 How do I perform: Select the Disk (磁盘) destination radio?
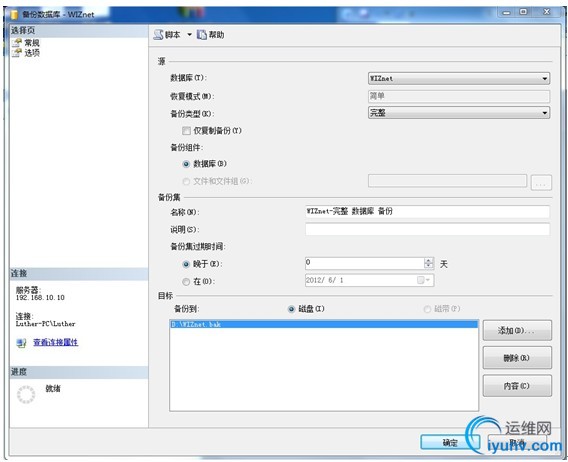(292, 309)
